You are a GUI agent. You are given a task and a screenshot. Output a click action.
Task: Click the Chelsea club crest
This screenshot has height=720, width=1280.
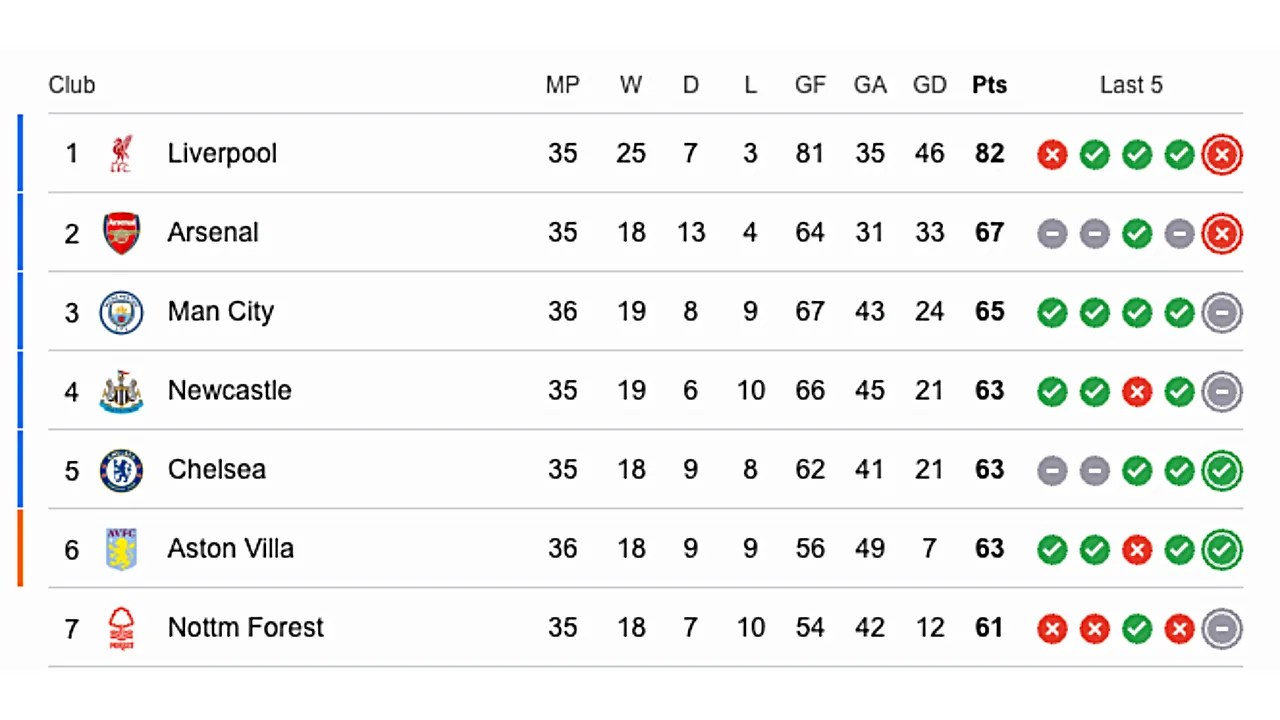[x=121, y=471]
